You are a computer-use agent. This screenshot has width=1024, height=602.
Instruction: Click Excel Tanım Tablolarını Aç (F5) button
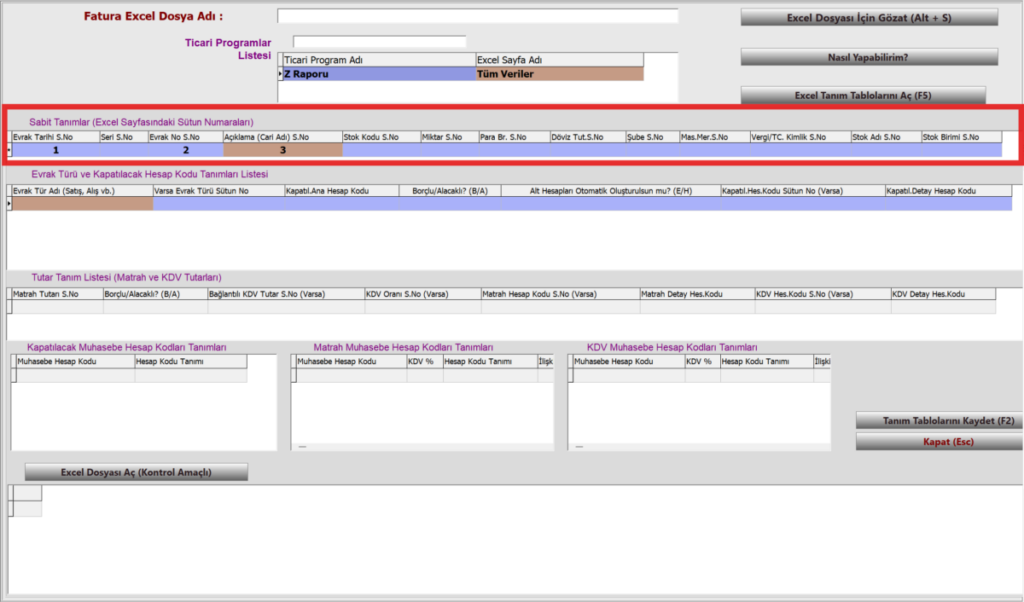(863, 95)
